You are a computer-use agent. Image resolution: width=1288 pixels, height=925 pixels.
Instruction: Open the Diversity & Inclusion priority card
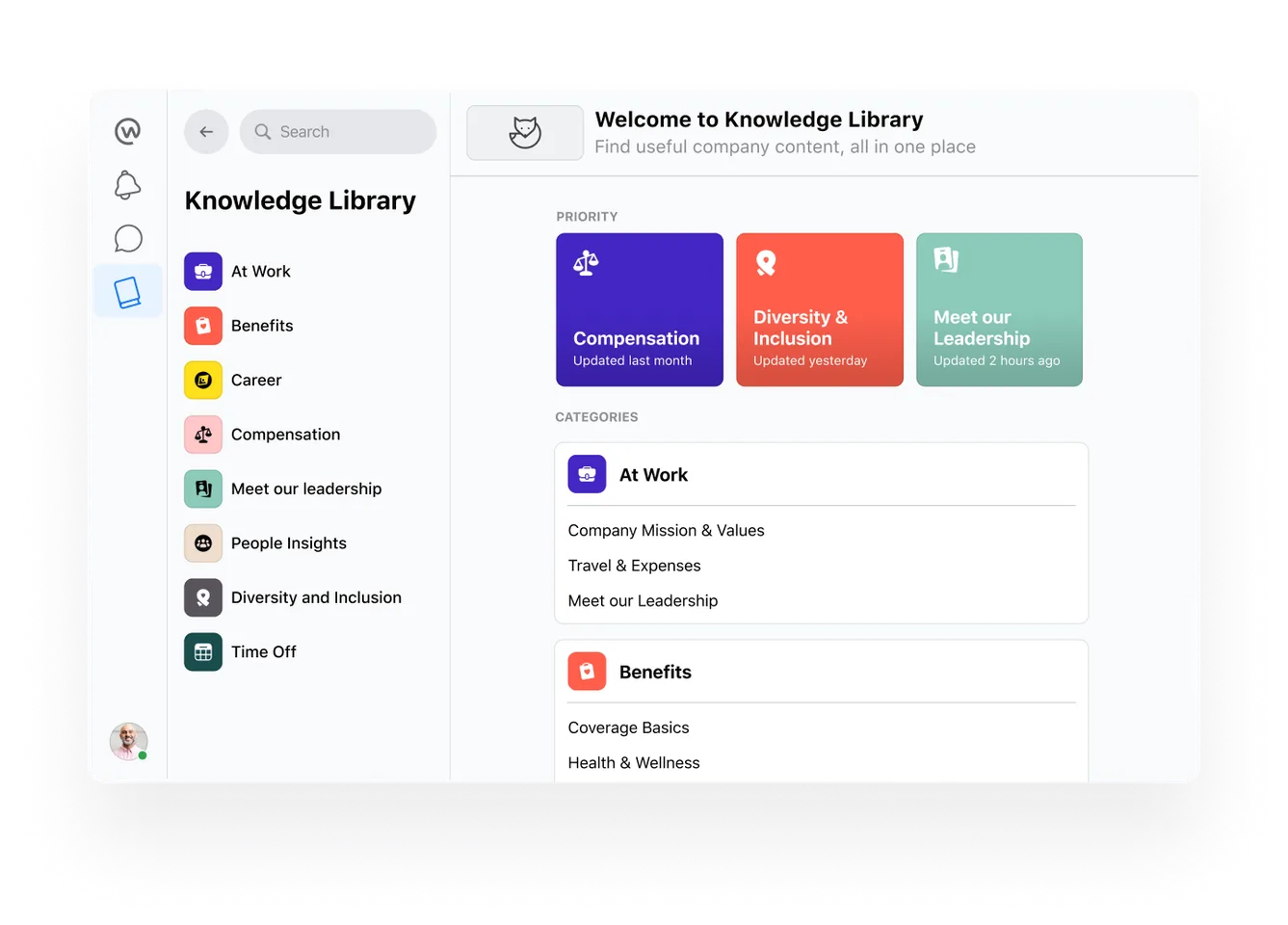(819, 309)
